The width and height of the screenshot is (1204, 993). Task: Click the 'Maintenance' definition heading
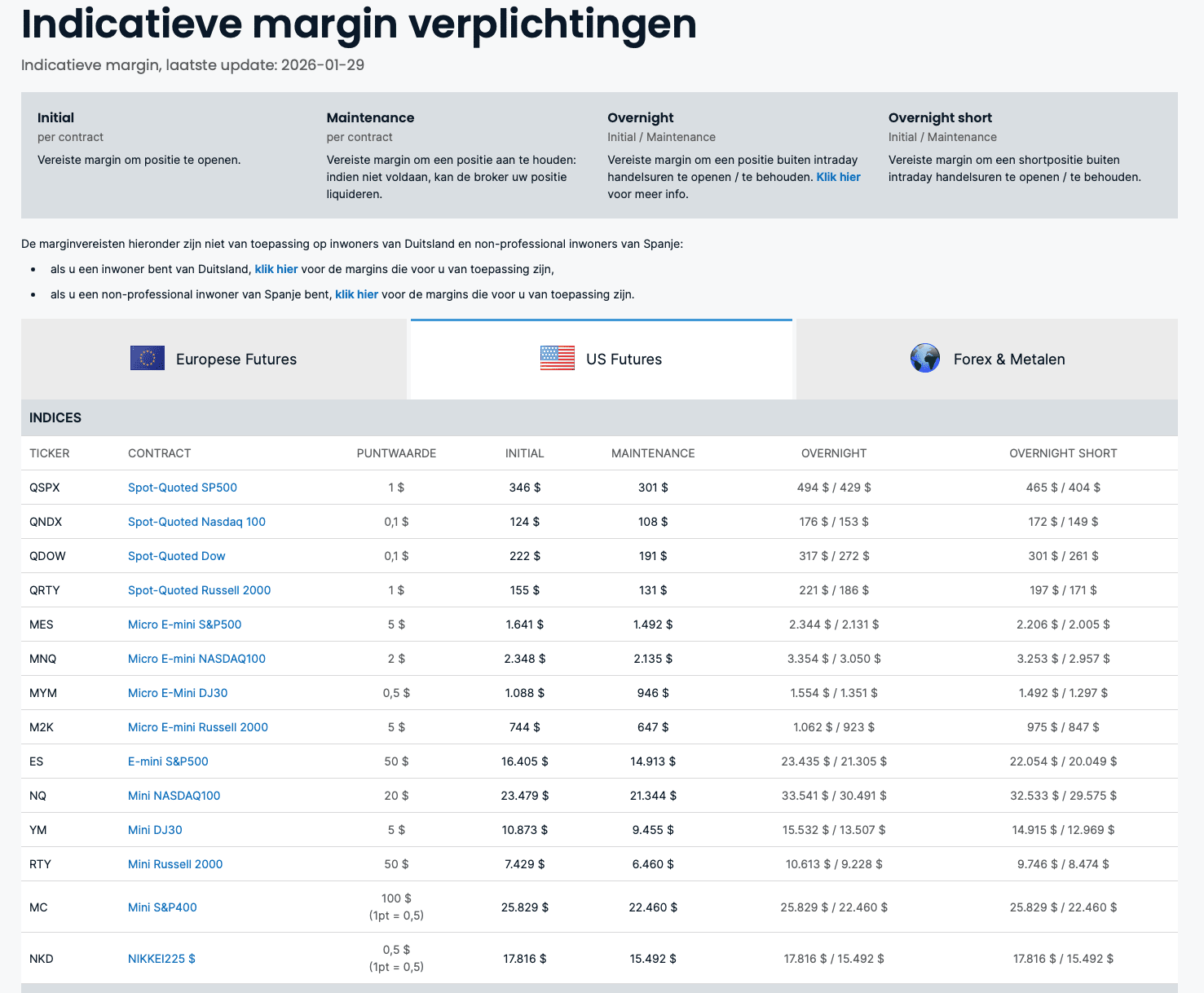370,117
